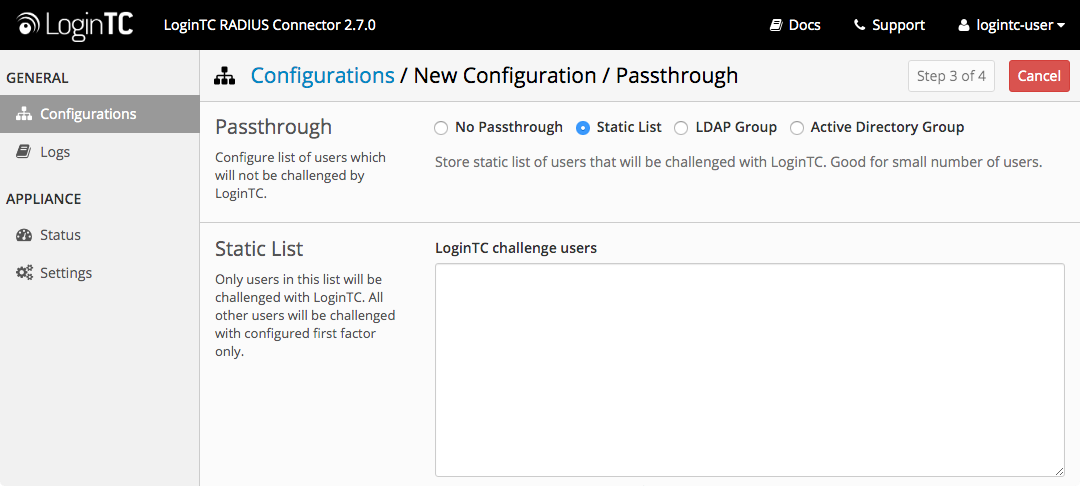Click the LoginTC logo
This screenshot has height=486, width=1080.
[74, 25]
